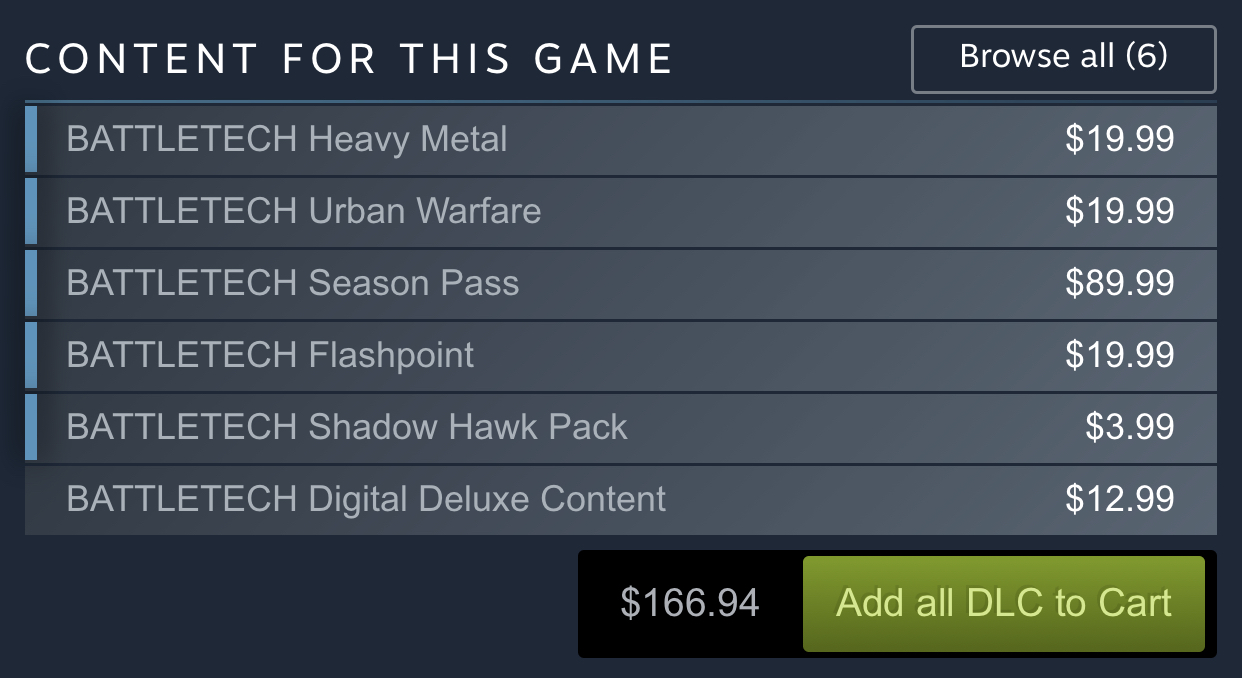Click the blue marker beside Season Pass
This screenshot has height=678, width=1242.
click(31, 283)
